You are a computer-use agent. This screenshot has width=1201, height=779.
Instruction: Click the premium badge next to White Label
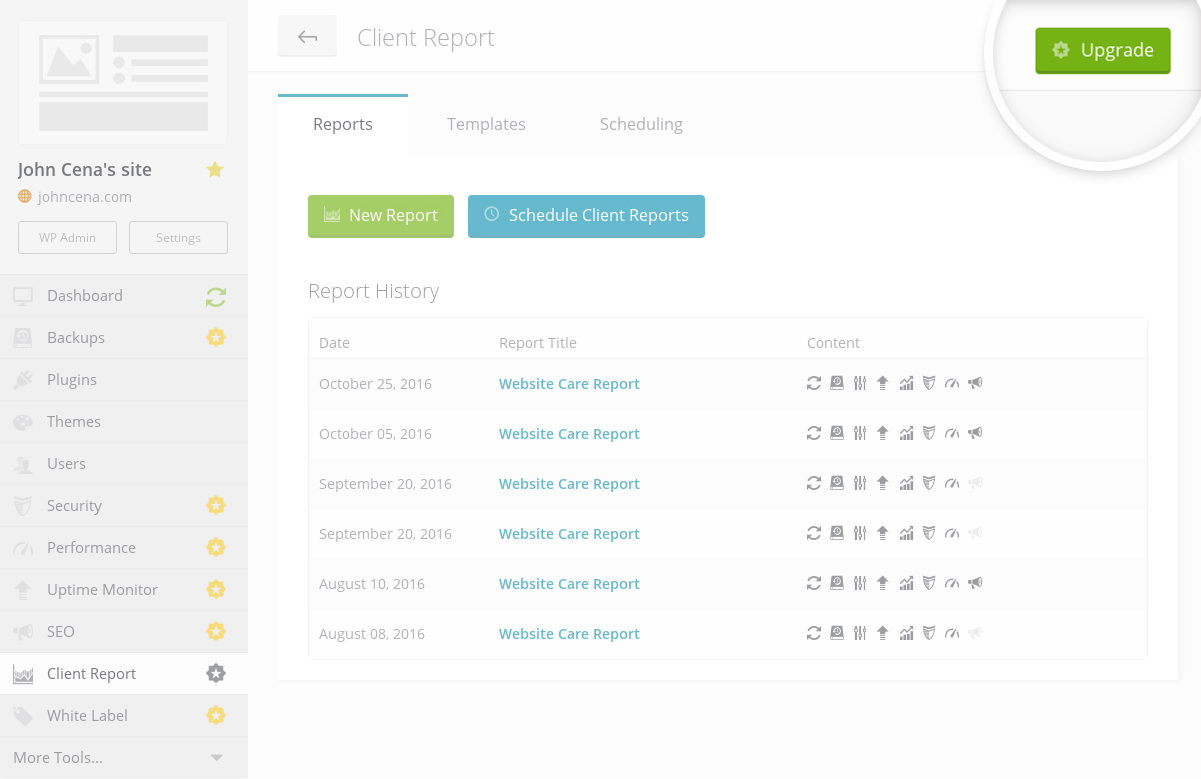click(216, 716)
